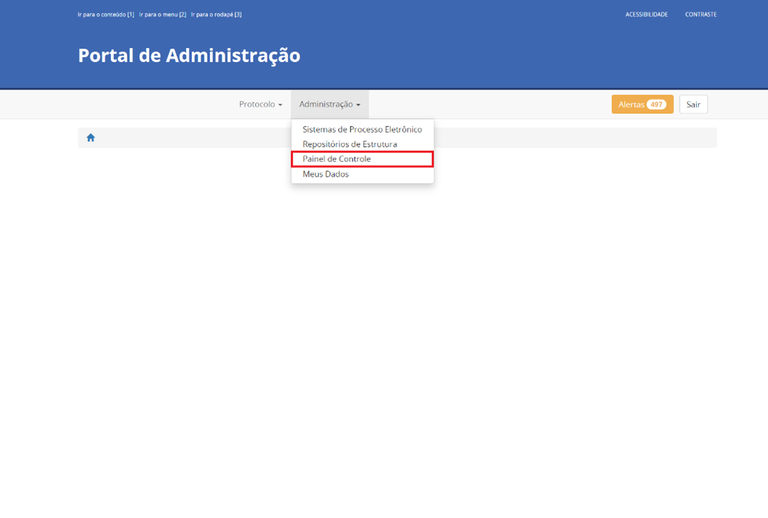The height and width of the screenshot is (518, 768).
Task: Follow the 'Ir para o rodapé [3]' link
Action: coord(216,14)
